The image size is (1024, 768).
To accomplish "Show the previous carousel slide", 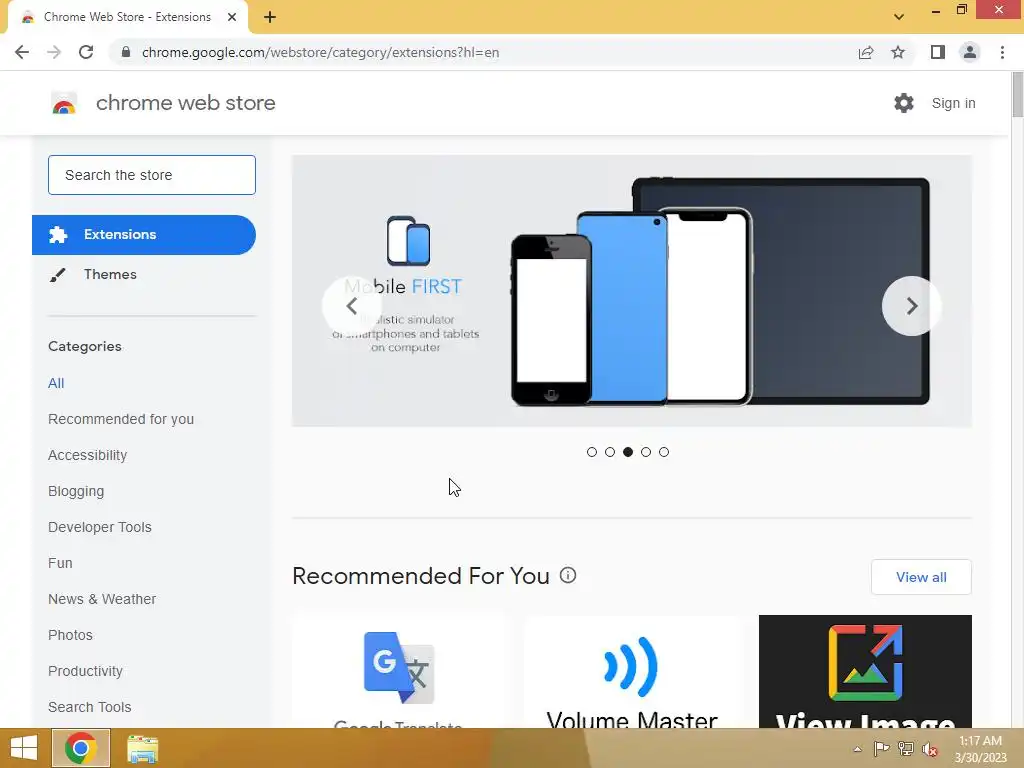I will [351, 306].
